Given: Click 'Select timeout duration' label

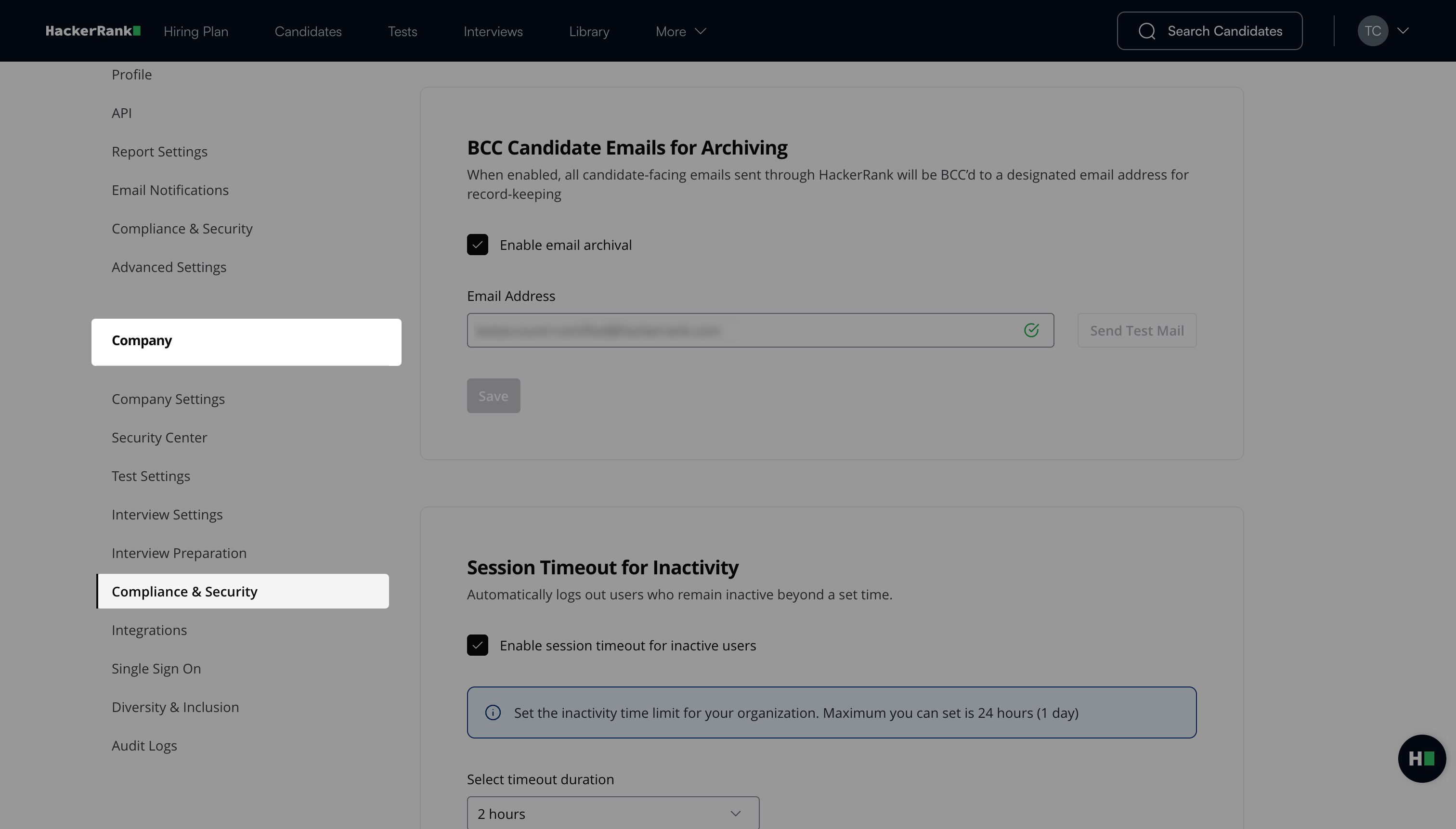Looking at the screenshot, I should tap(540, 779).
